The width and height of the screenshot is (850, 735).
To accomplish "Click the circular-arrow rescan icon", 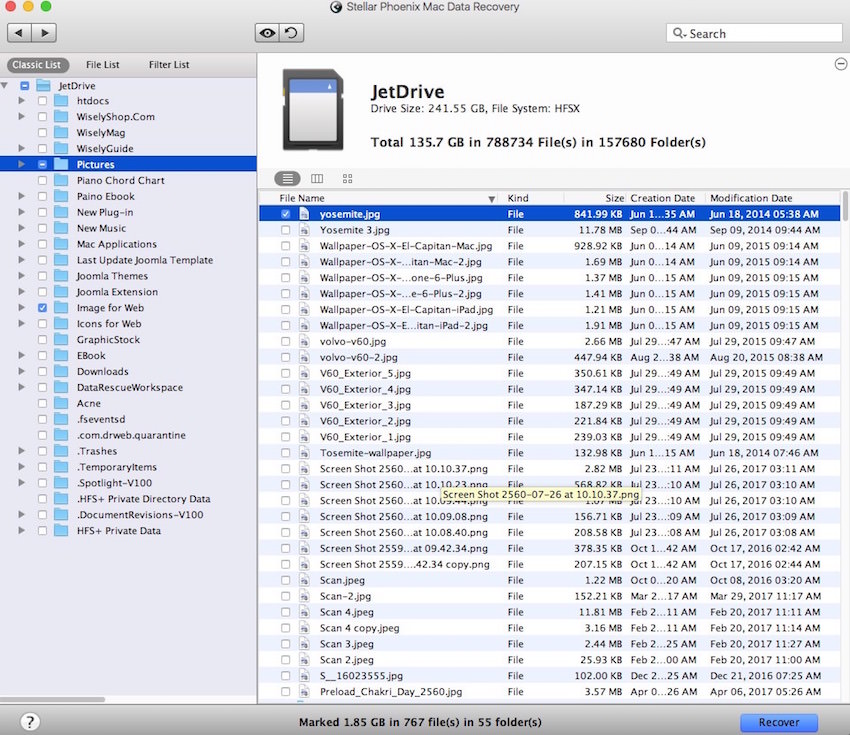I will 292,33.
